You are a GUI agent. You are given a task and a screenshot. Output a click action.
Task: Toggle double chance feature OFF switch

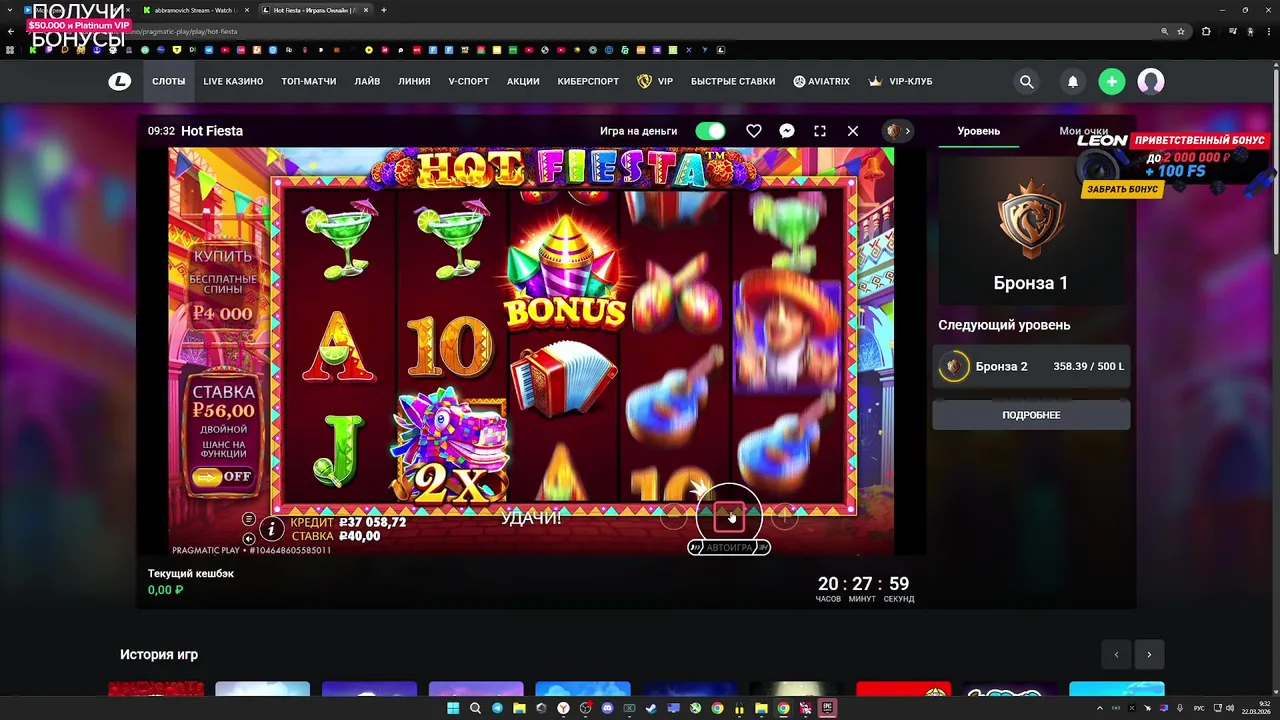tap(222, 477)
